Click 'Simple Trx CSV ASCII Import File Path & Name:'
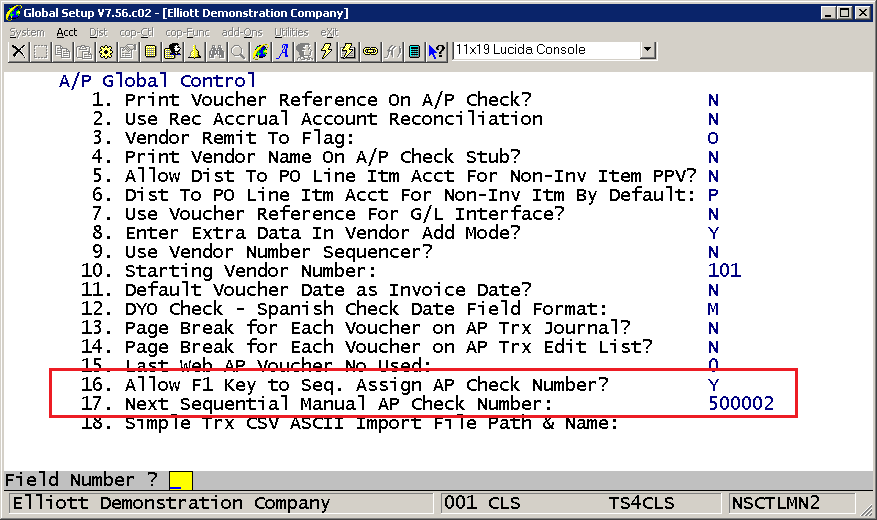Screen dimensions: 877x520 coord(372,423)
